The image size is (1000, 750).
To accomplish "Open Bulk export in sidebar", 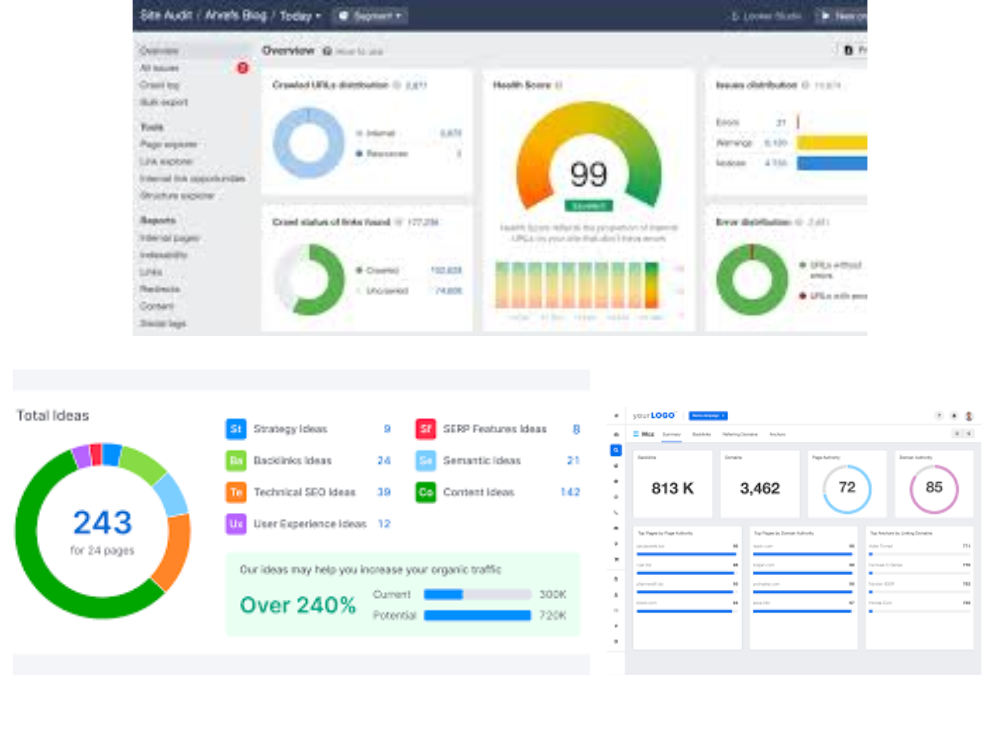I will click(x=163, y=102).
